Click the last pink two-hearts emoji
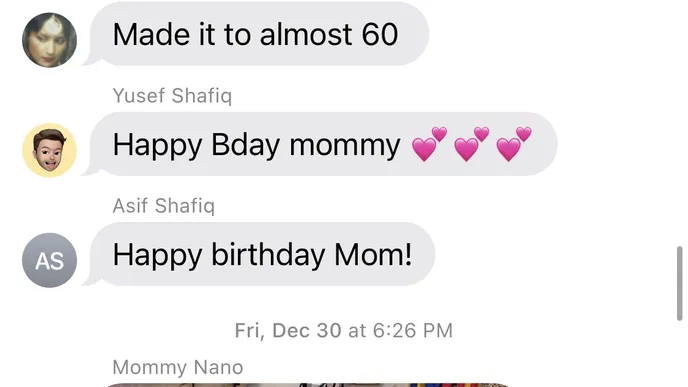This screenshot has width=688, height=387. [x=514, y=144]
